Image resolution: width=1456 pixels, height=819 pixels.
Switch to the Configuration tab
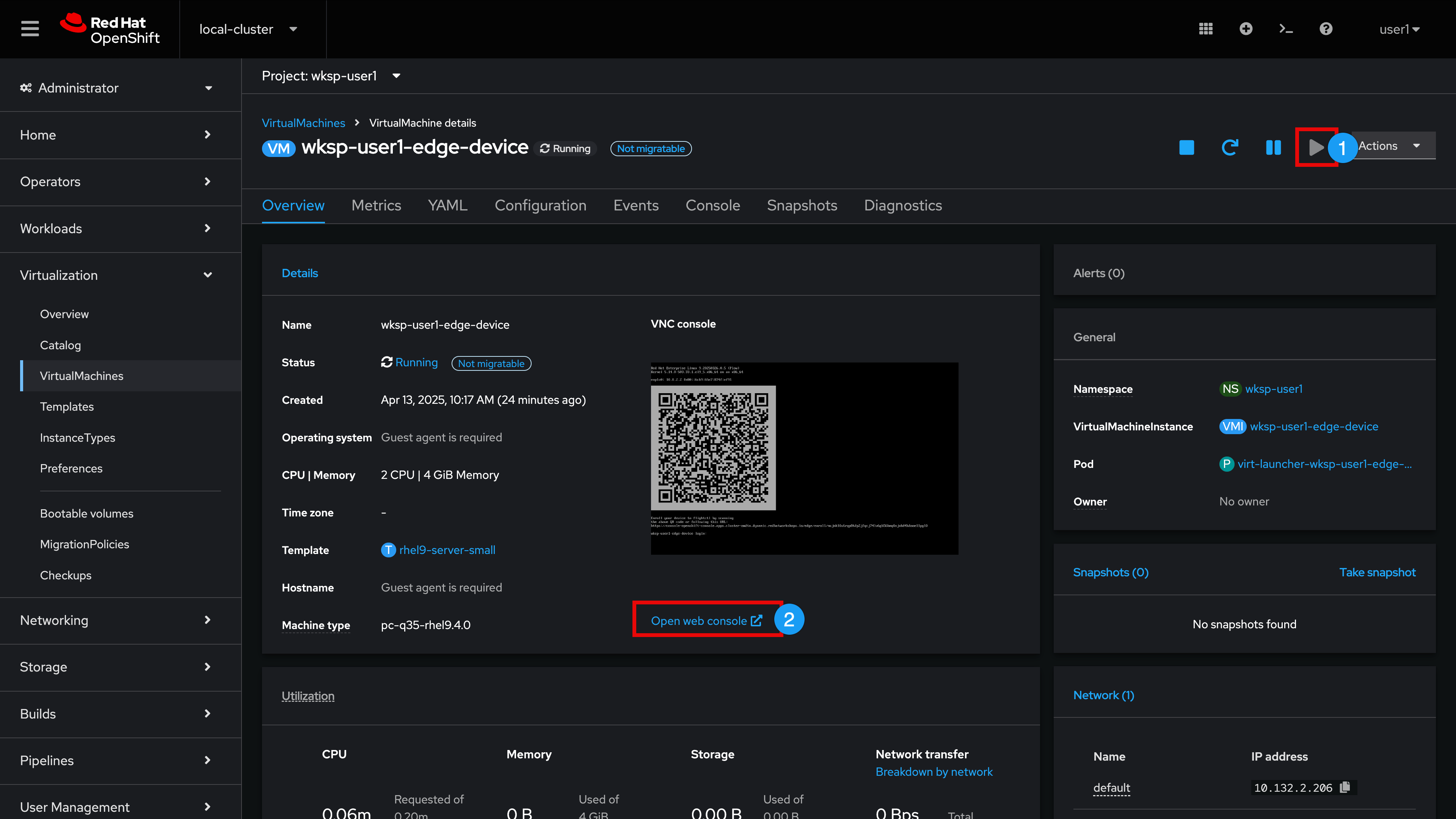(x=540, y=205)
